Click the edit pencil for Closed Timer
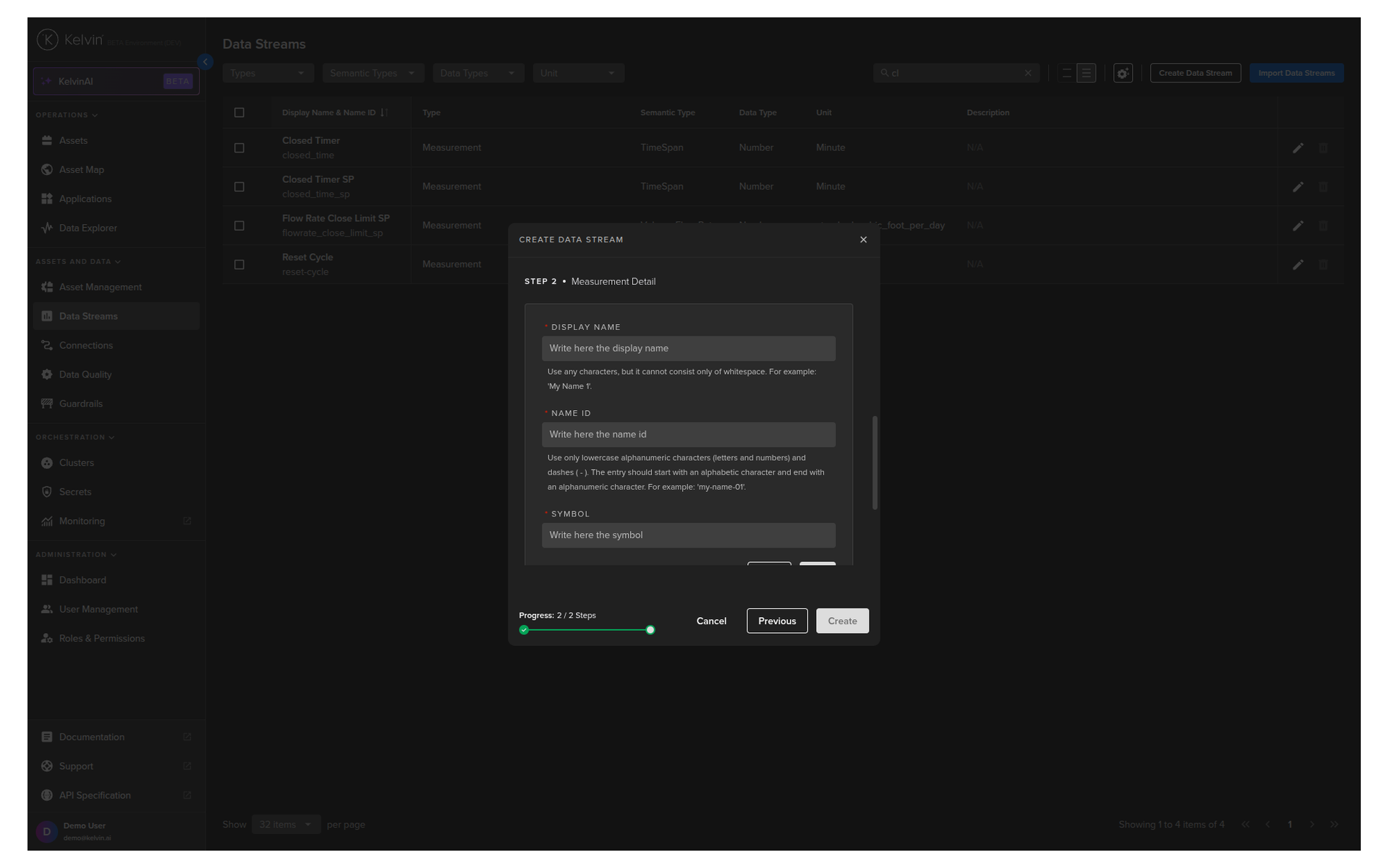The width and height of the screenshot is (1389, 868). click(1298, 148)
